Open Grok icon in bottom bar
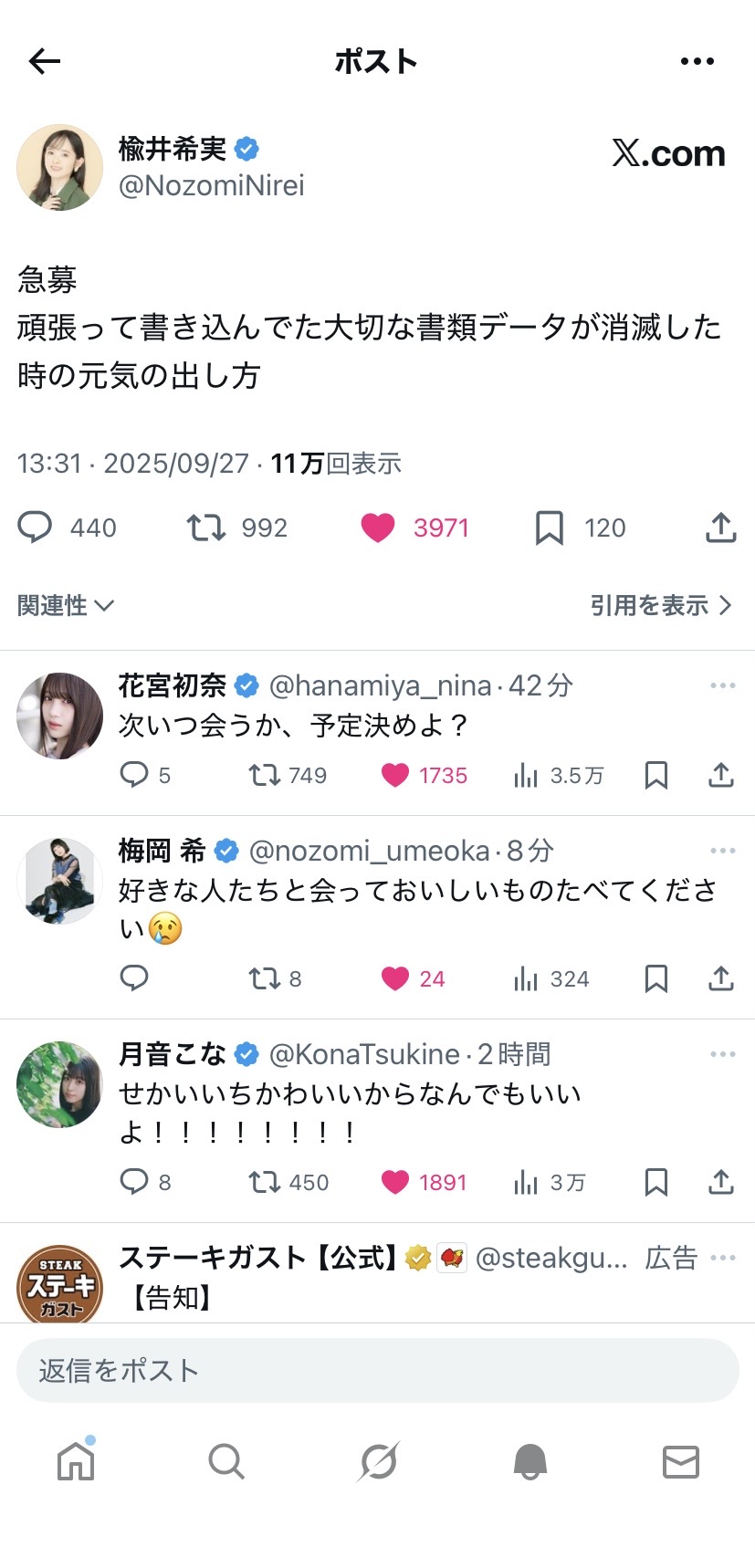755x1568 pixels. coord(378,1461)
